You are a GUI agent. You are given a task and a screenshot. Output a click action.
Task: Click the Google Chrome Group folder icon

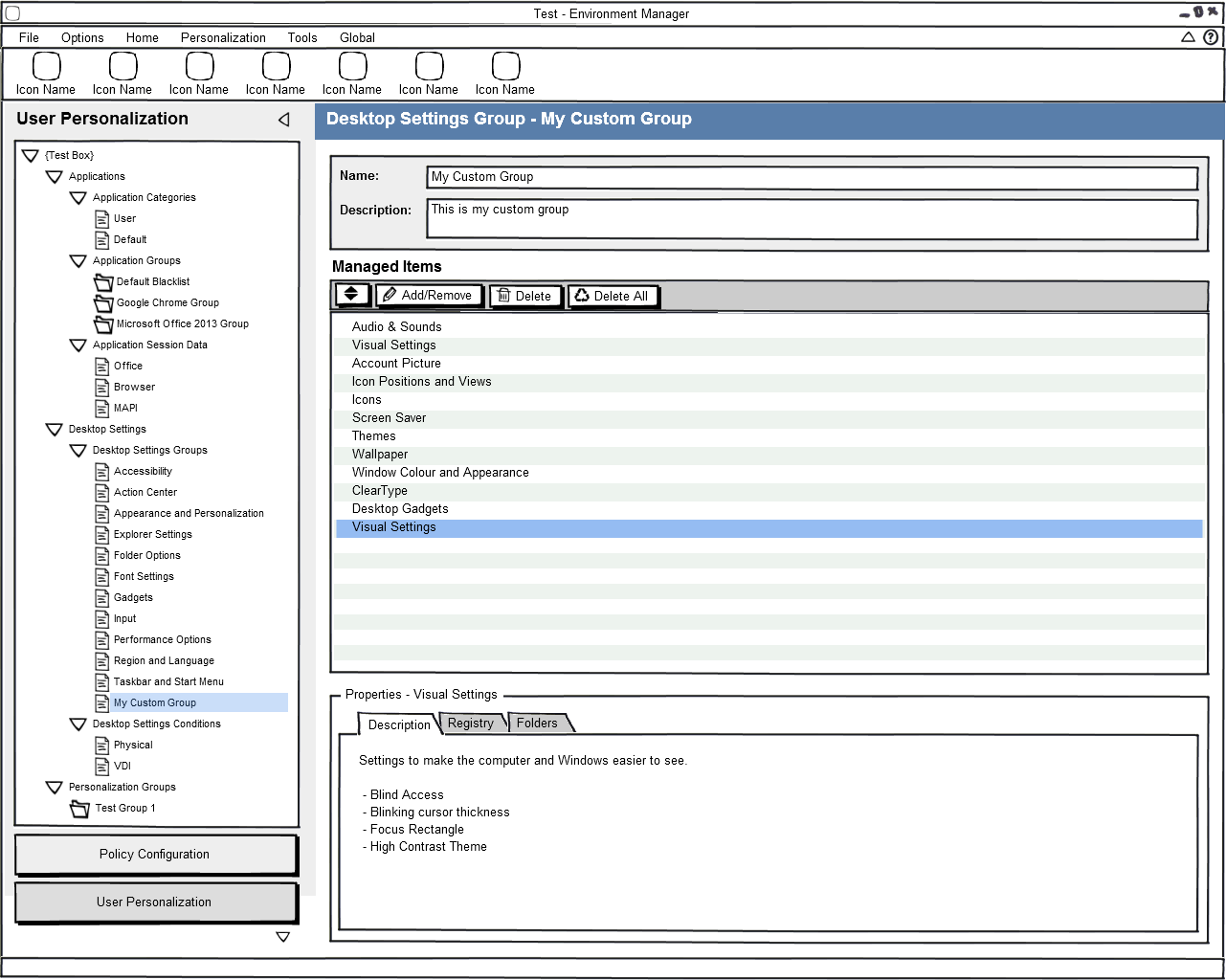103,303
